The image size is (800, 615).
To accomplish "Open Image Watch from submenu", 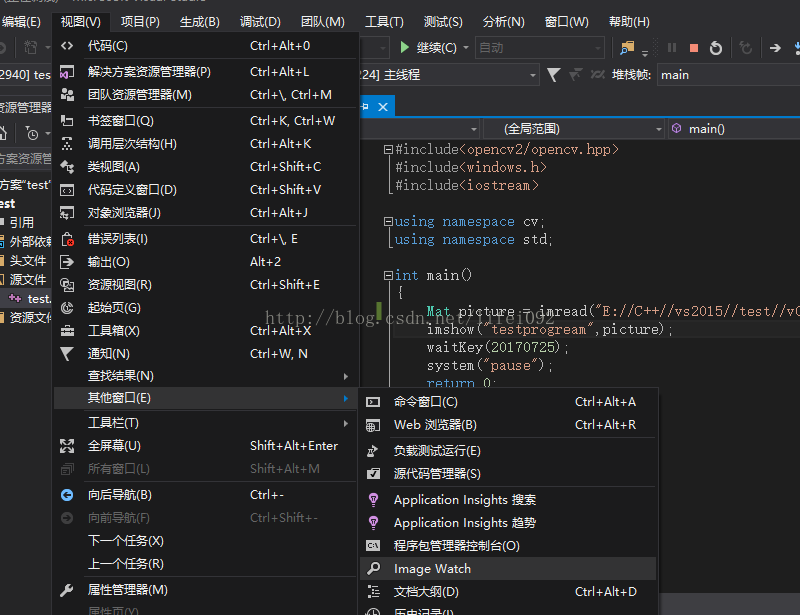I will click(x=508, y=569).
